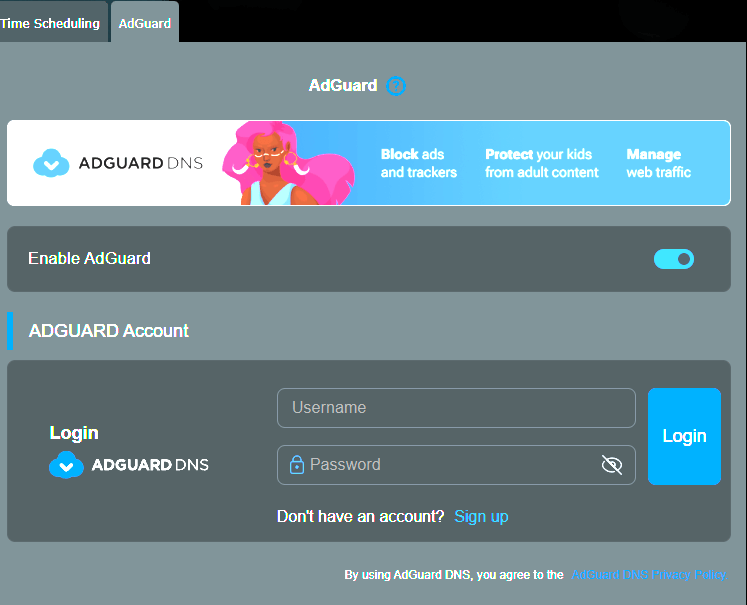
Task: Click the ADGUARD Account section header
Action: point(109,331)
